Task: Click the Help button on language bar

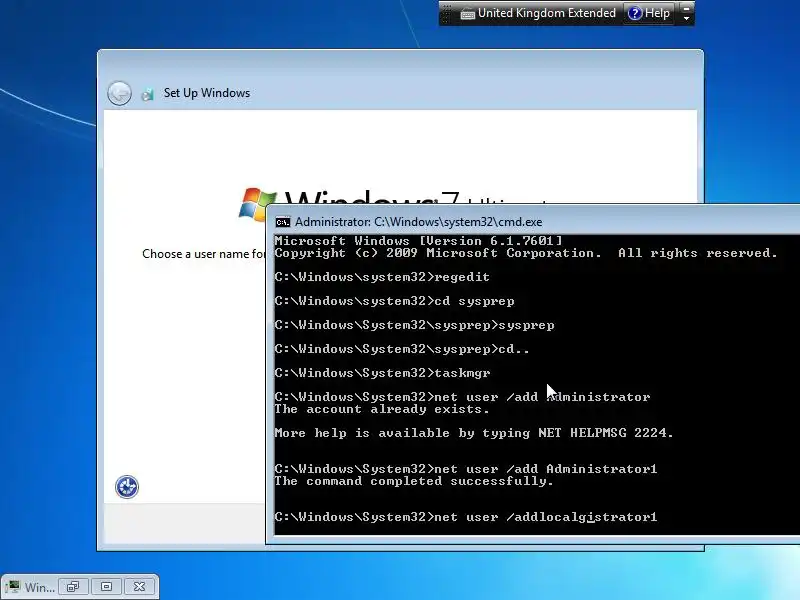Action: [649, 13]
